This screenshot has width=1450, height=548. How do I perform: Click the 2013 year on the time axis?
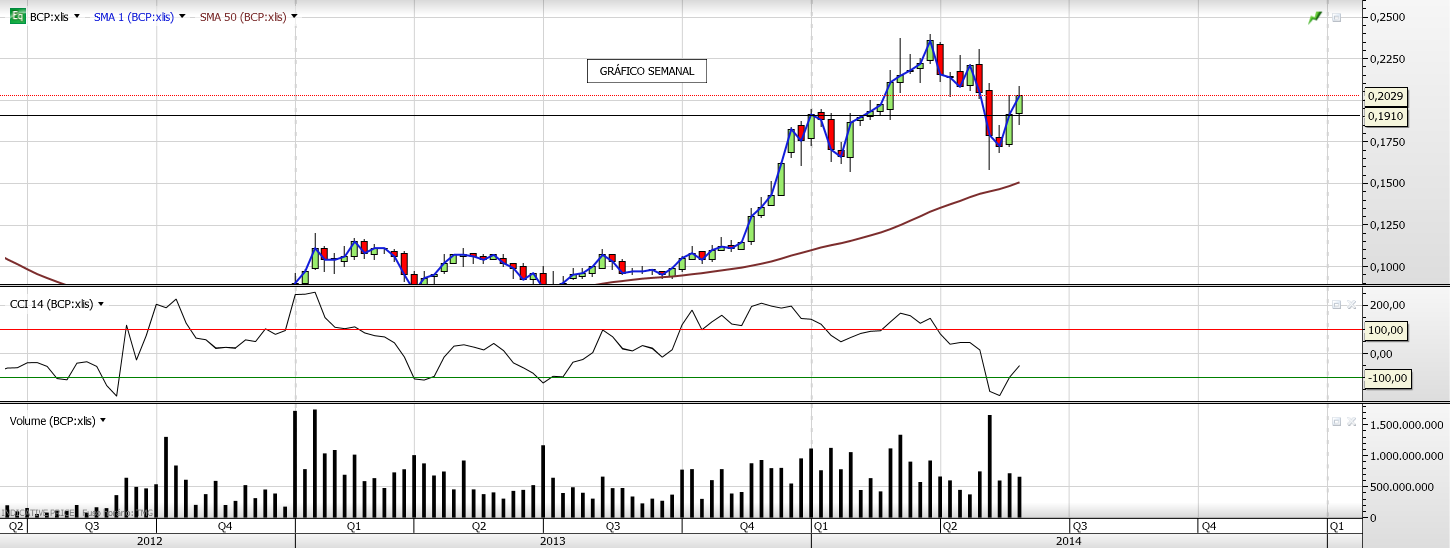(552, 541)
